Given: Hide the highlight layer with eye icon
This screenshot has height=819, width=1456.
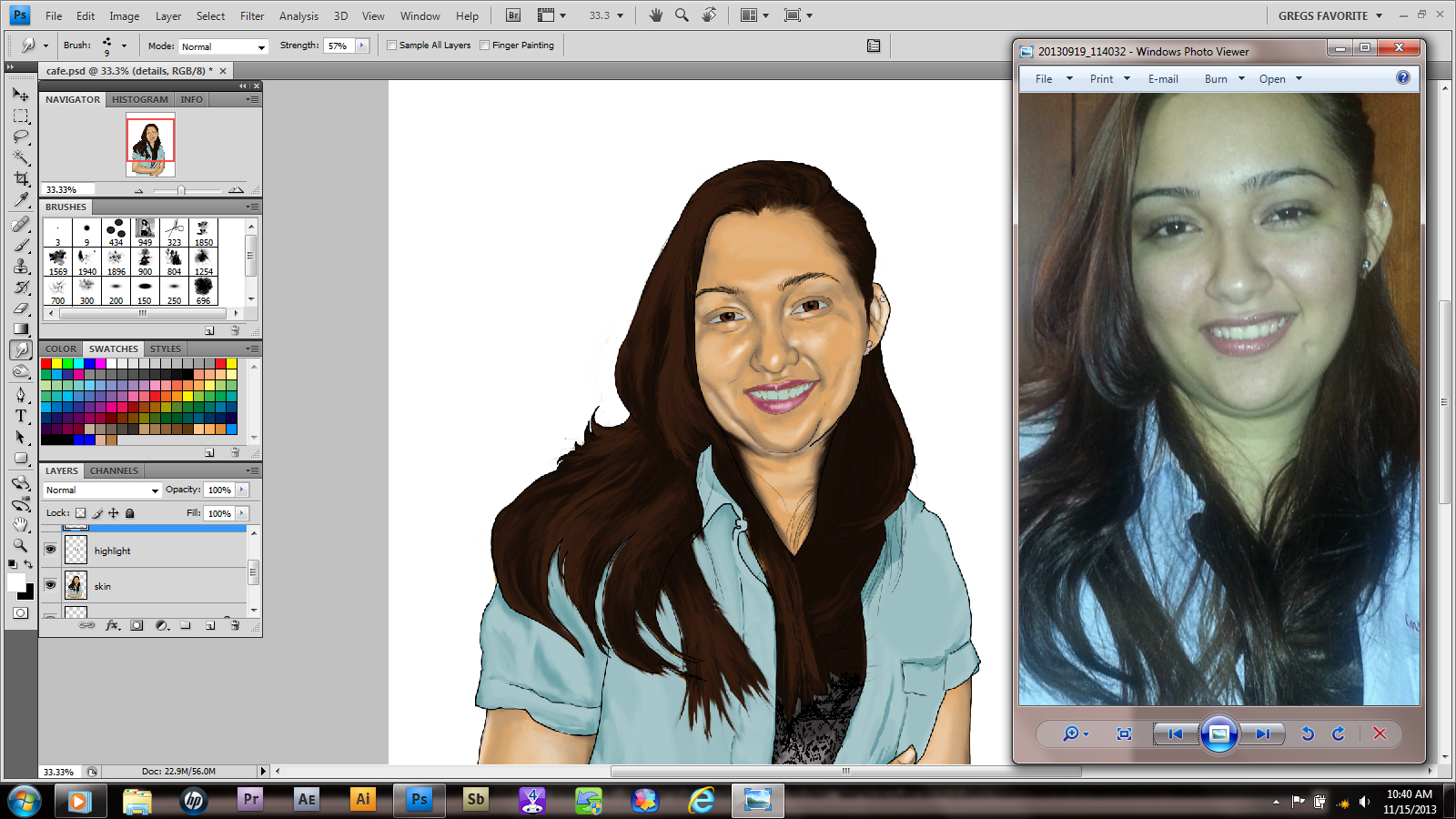Looking at the screenshot, I should pyautogui.click(x=51, y=550).
